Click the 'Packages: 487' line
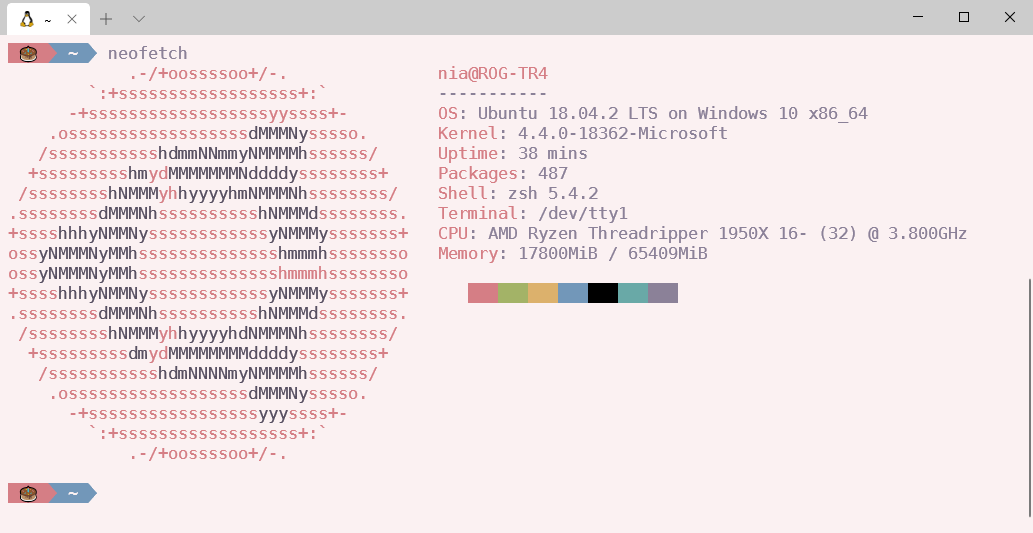1033x533 pixels. click(x=503, y=173)
